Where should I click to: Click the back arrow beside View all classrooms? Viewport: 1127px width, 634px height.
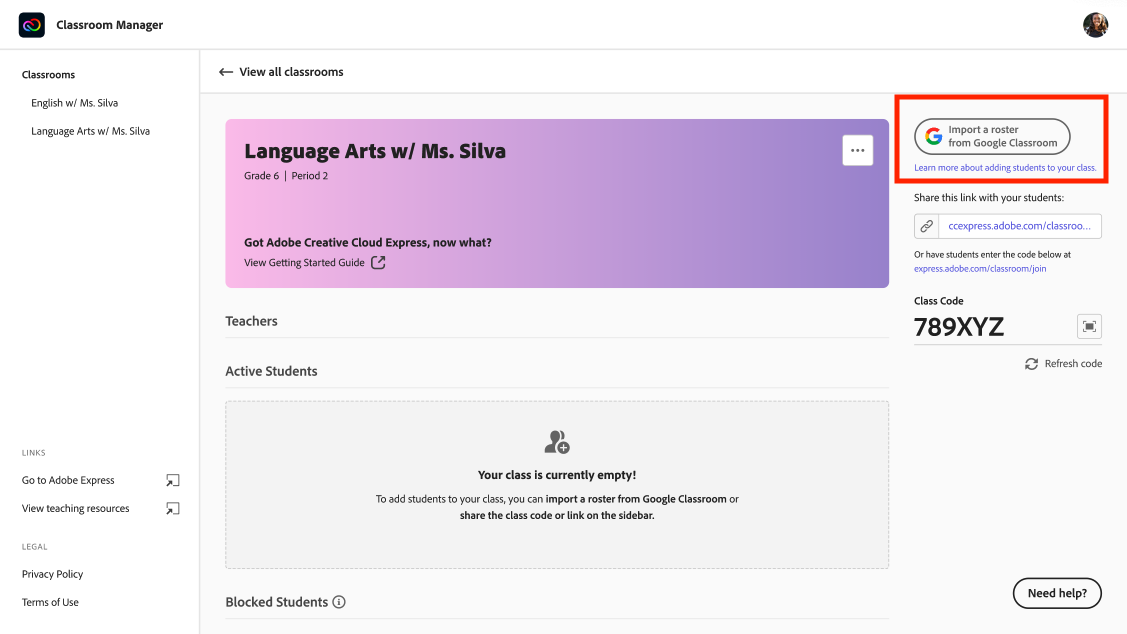[226, 71]
